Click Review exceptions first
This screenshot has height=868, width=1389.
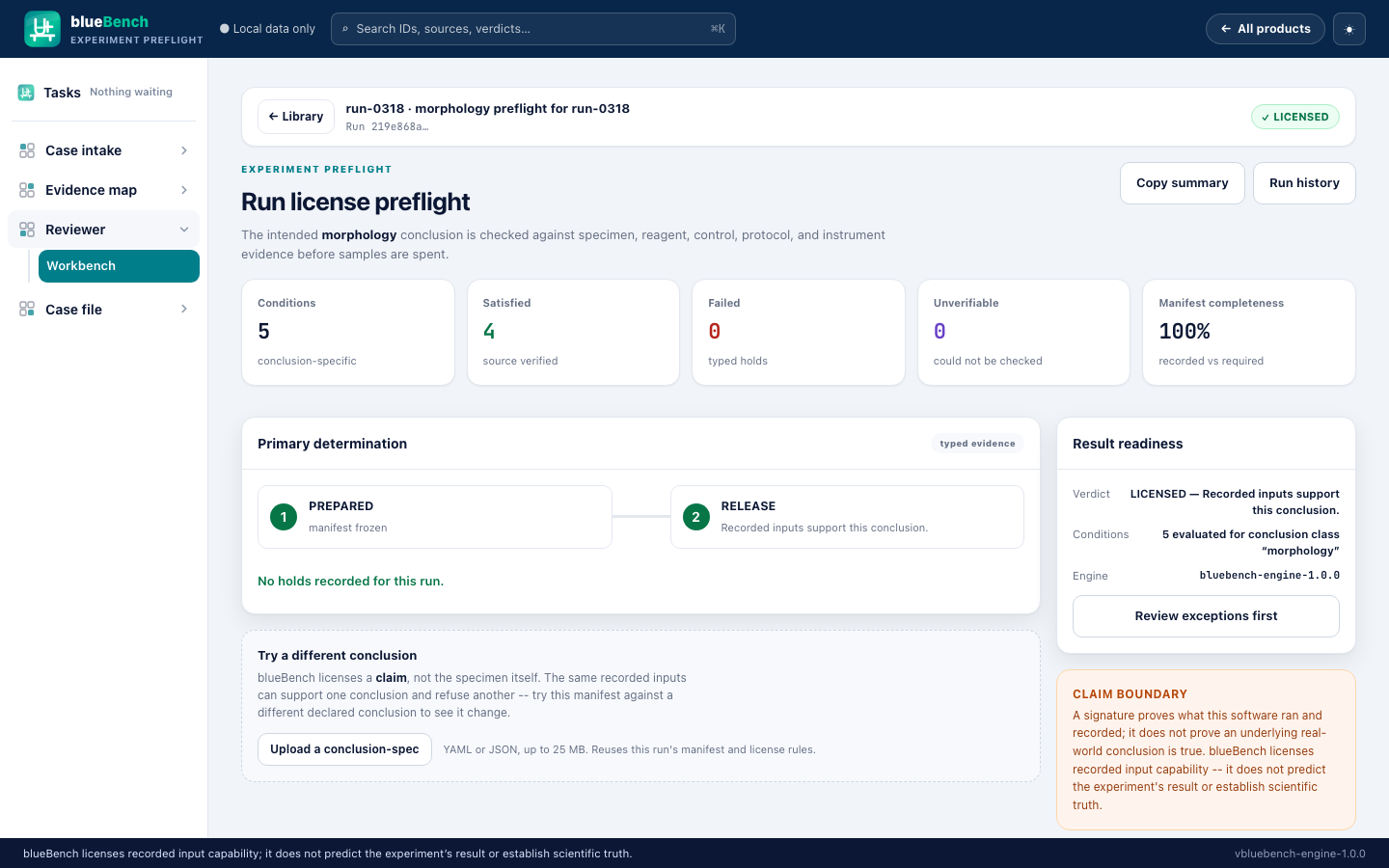click(1206, 616)
